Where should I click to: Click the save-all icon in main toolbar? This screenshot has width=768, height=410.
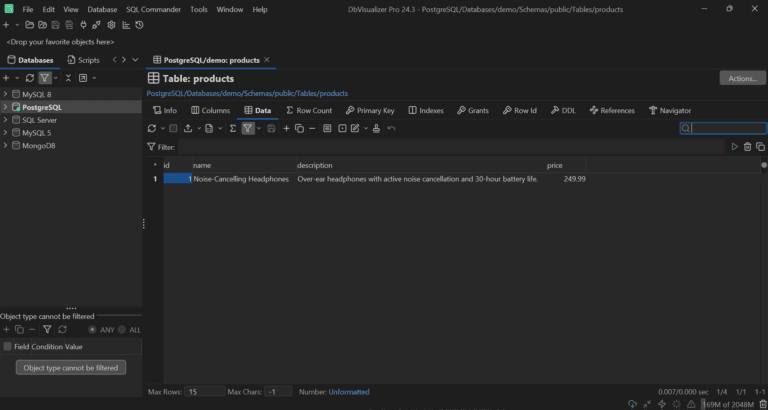[69, 25]
